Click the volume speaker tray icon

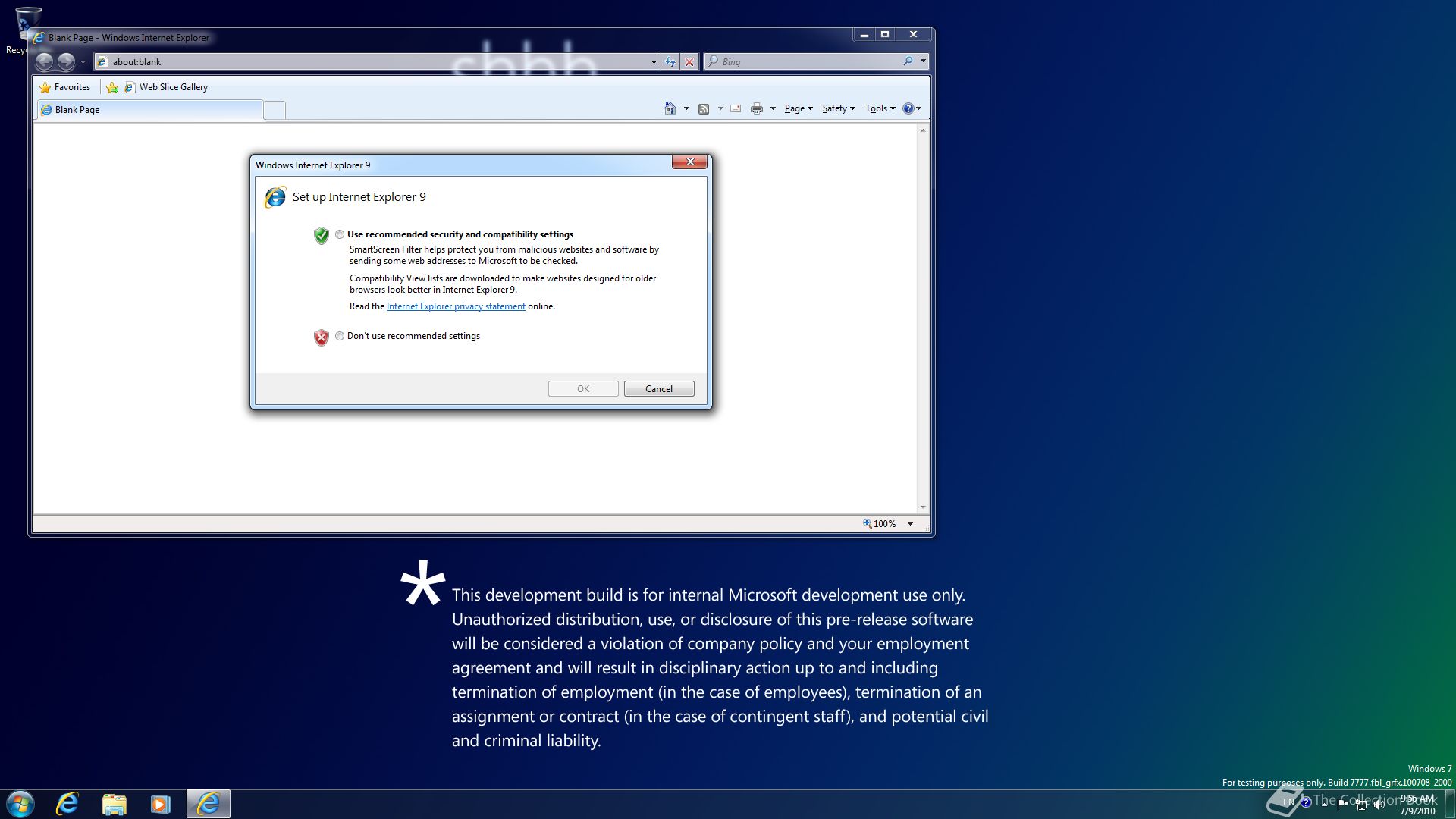[1379, 804]
